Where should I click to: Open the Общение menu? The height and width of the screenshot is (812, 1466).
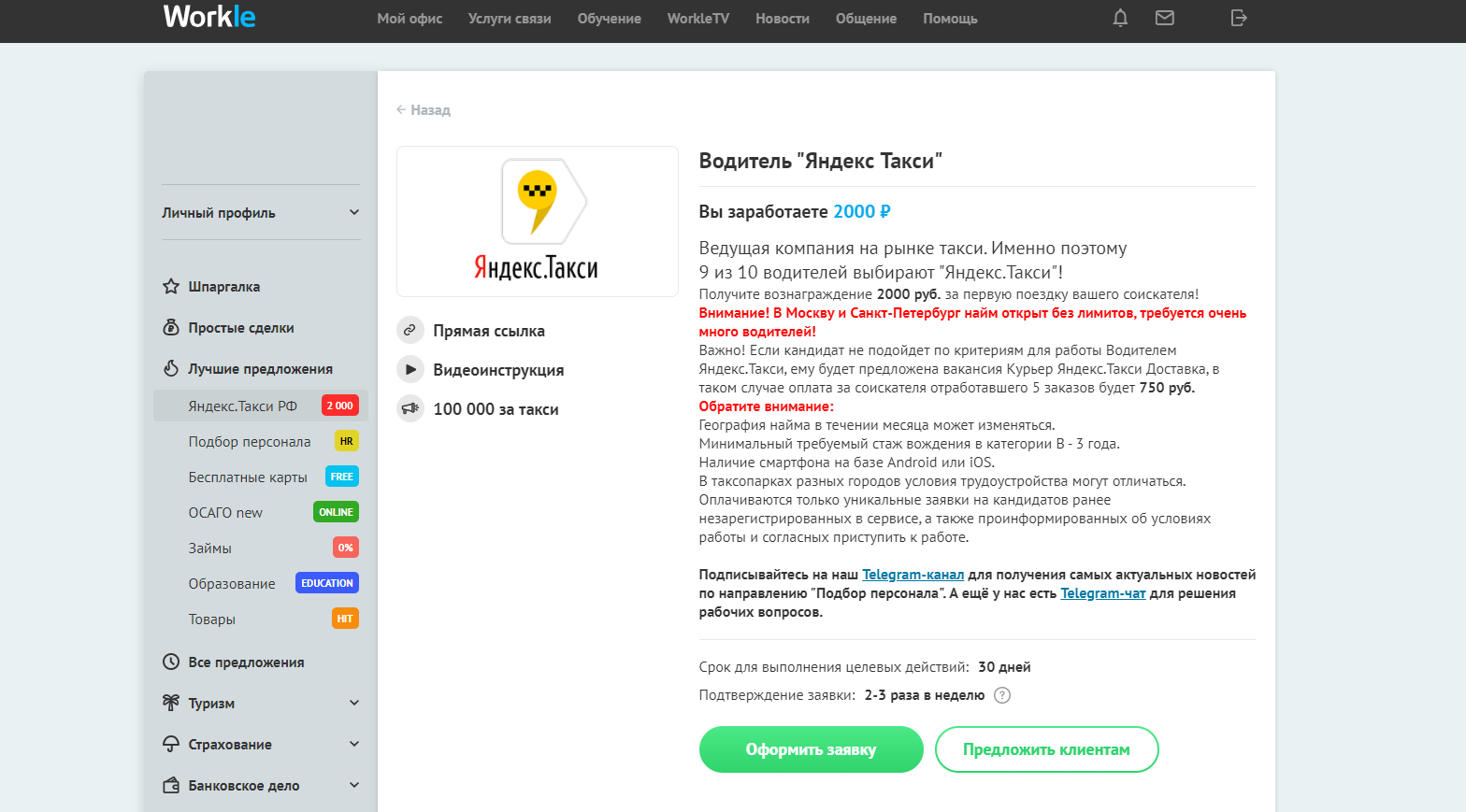(x=866, y=19)
